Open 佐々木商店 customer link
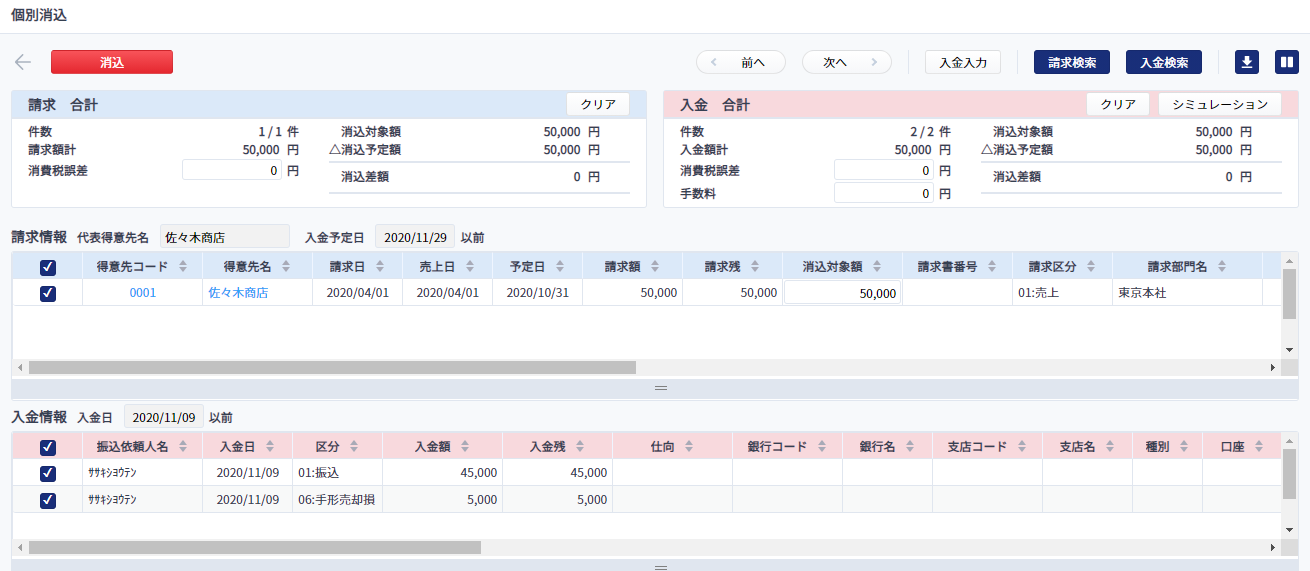This screenshot has width=1310, height=571. [238, 293]
